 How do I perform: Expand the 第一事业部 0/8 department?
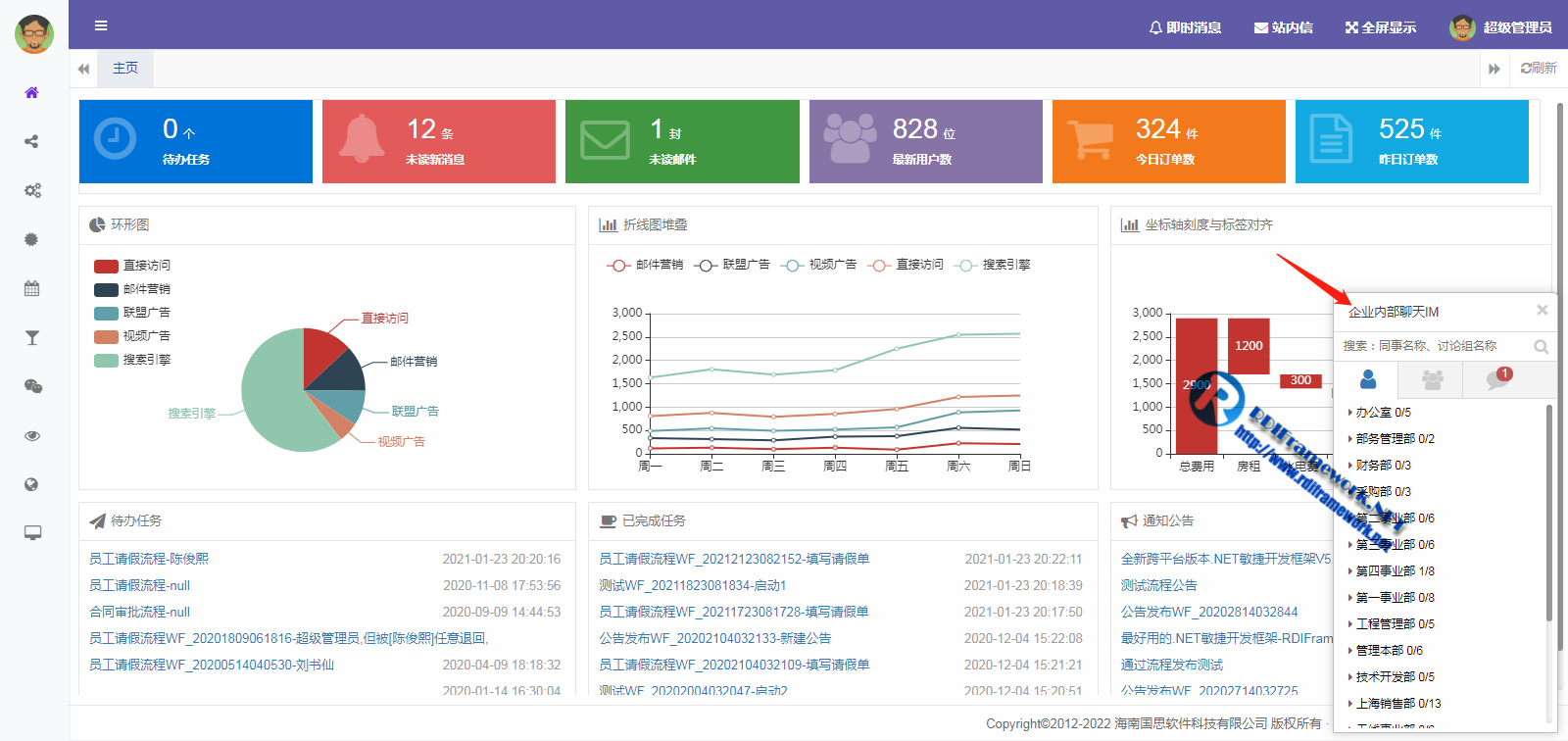(x=1392, y=598)
